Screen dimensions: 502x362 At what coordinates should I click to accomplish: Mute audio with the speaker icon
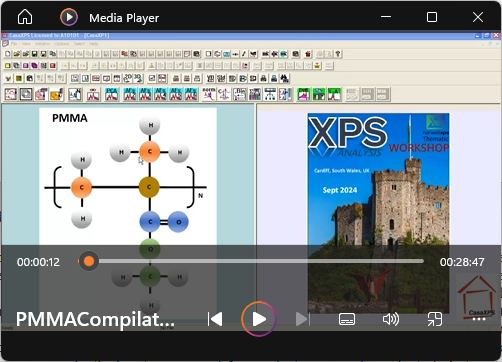tap(391, 319)
